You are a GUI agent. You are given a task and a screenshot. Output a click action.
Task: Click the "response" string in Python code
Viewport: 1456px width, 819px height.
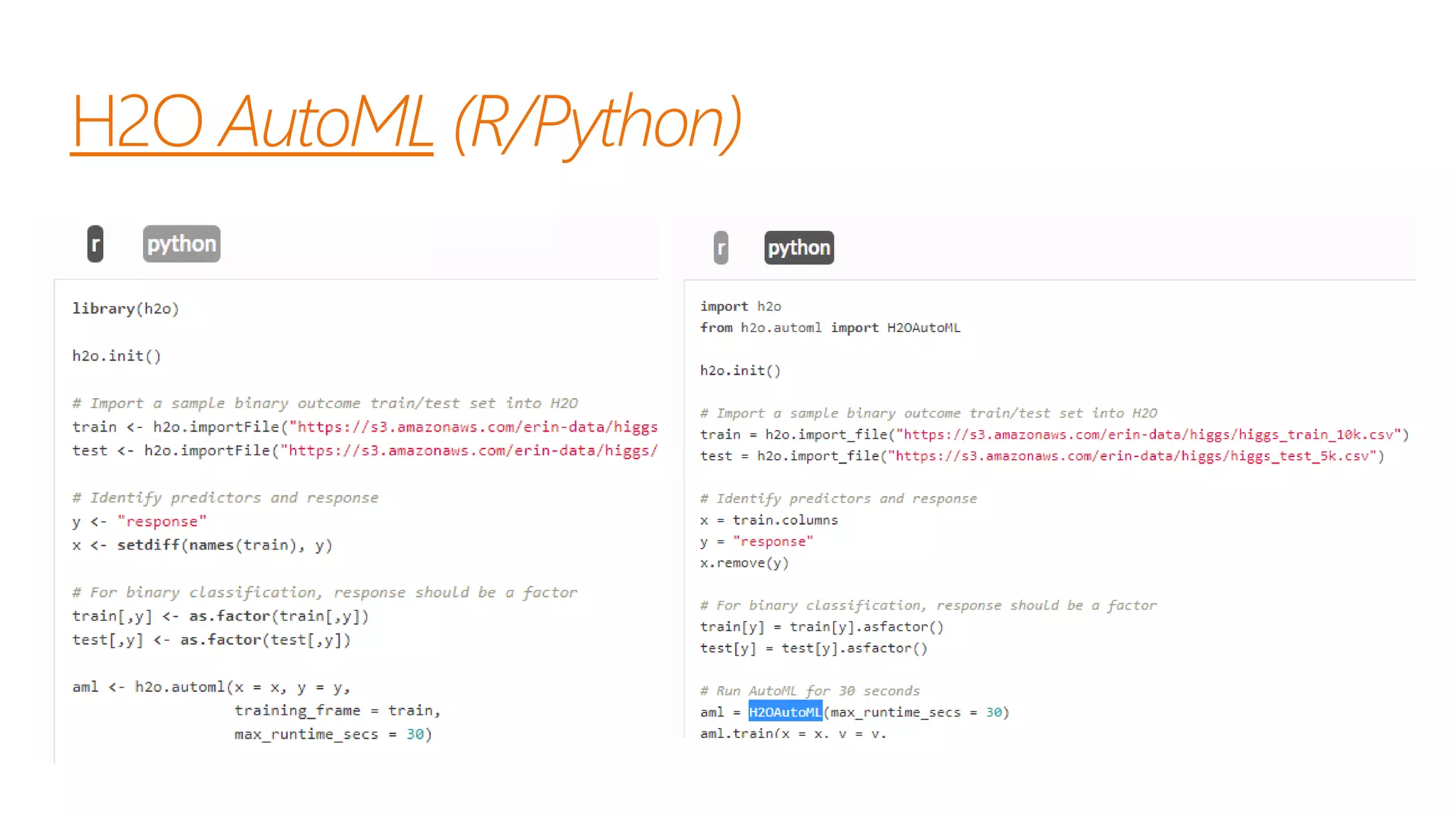[x=773, y=541]
